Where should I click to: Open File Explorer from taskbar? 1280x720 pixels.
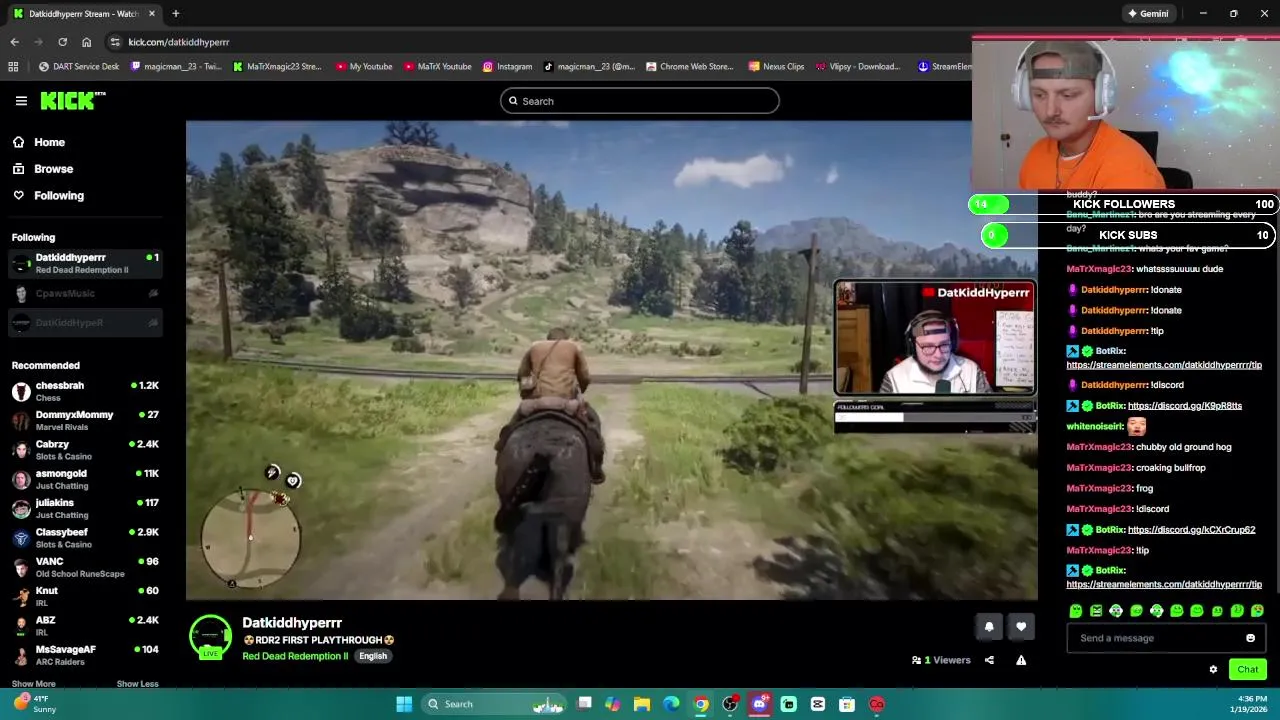(642, 704)
